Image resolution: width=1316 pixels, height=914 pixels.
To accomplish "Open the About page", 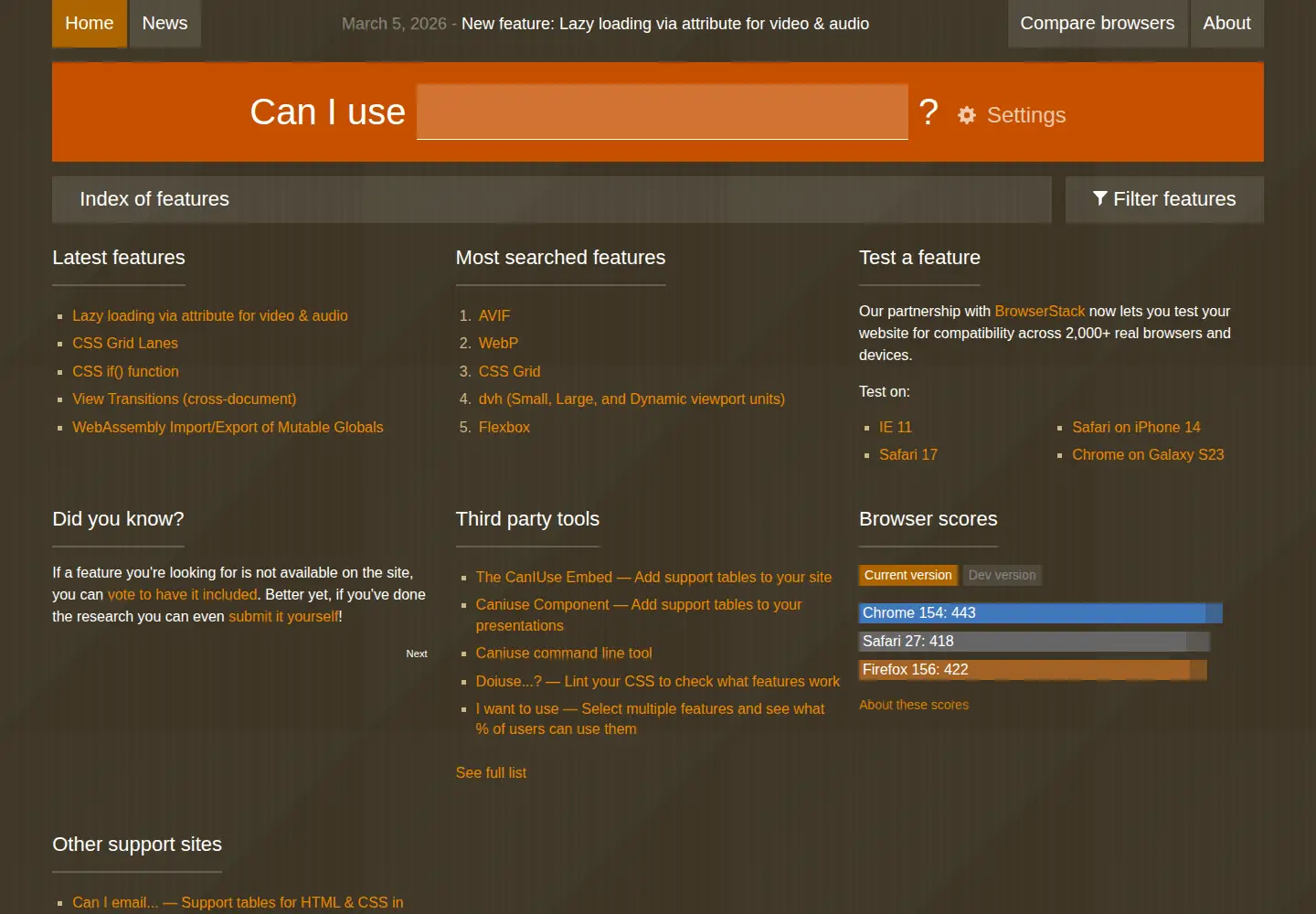I will point(1226,23).
